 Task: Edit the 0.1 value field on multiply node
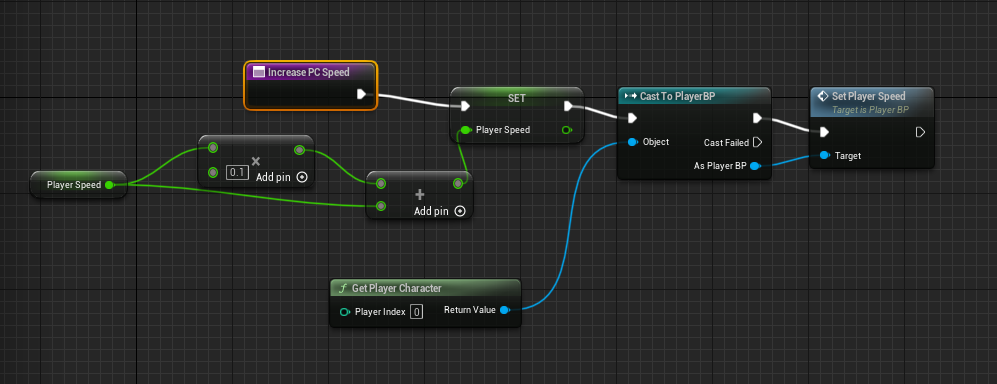[x=237, y=172]
